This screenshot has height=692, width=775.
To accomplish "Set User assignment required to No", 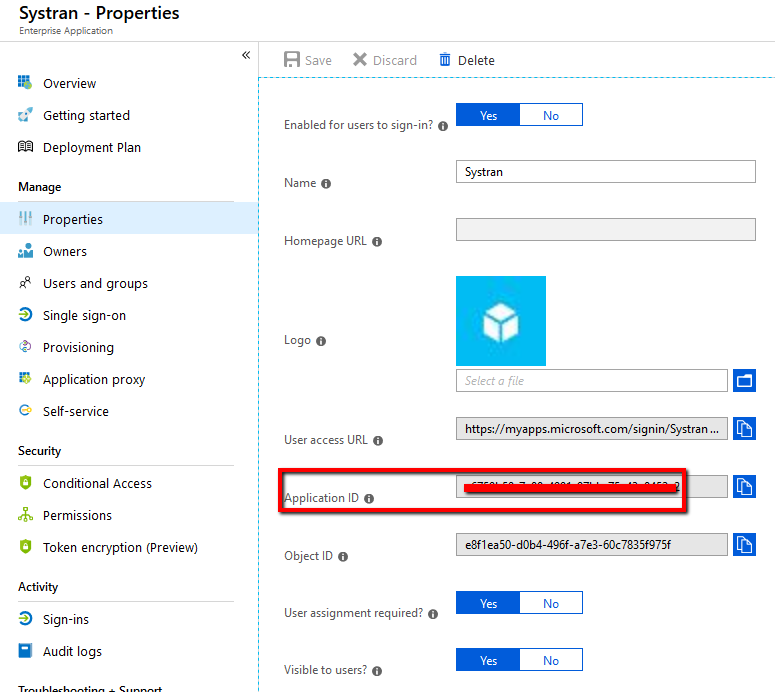I will 551,603.
